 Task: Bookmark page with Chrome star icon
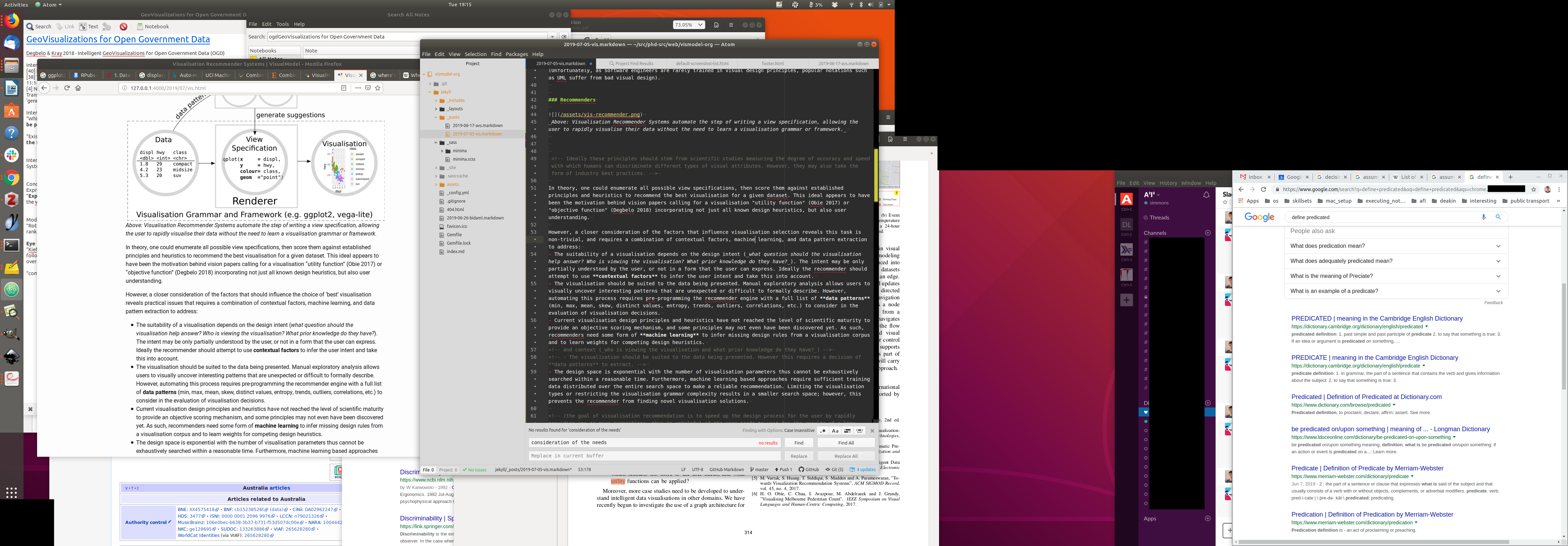click(x=1533, y=189)
